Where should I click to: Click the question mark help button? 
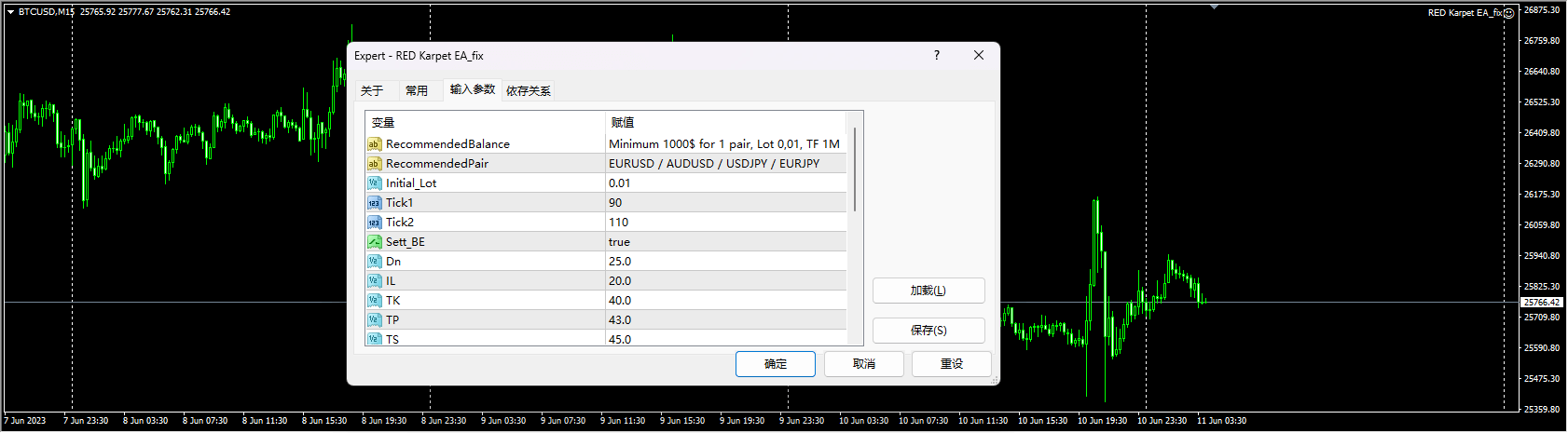point(937,56)
